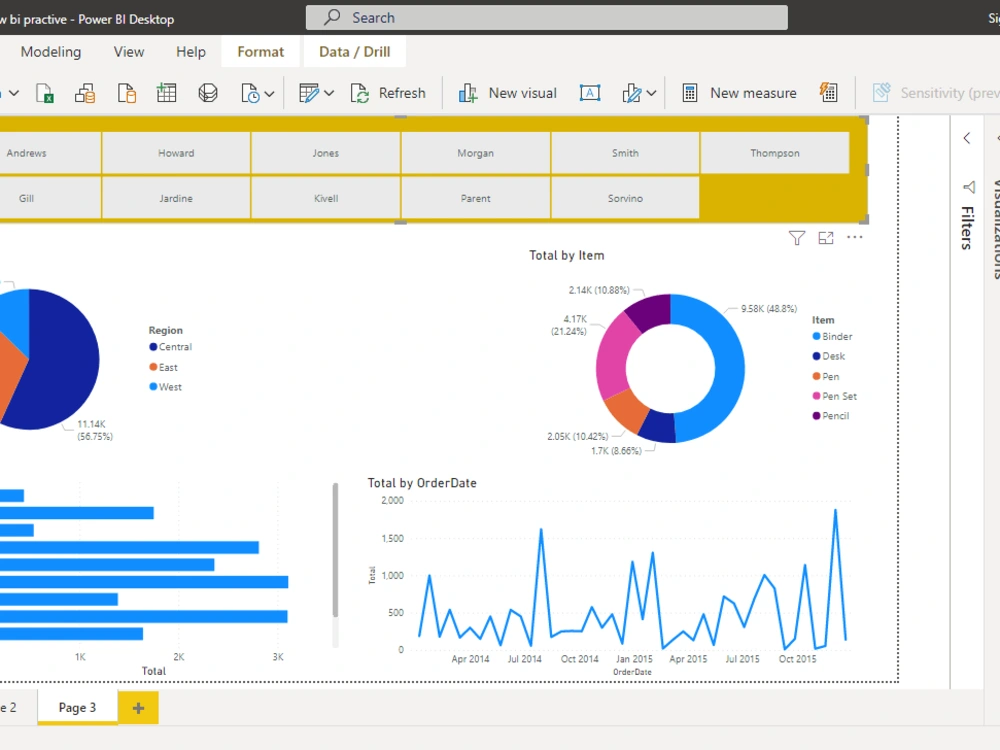The width and height of the screenshot is (1000, 750).
Task: Open the Recent sources dropdown arrow
Action: pyautogui.click(x=269, y=94)
